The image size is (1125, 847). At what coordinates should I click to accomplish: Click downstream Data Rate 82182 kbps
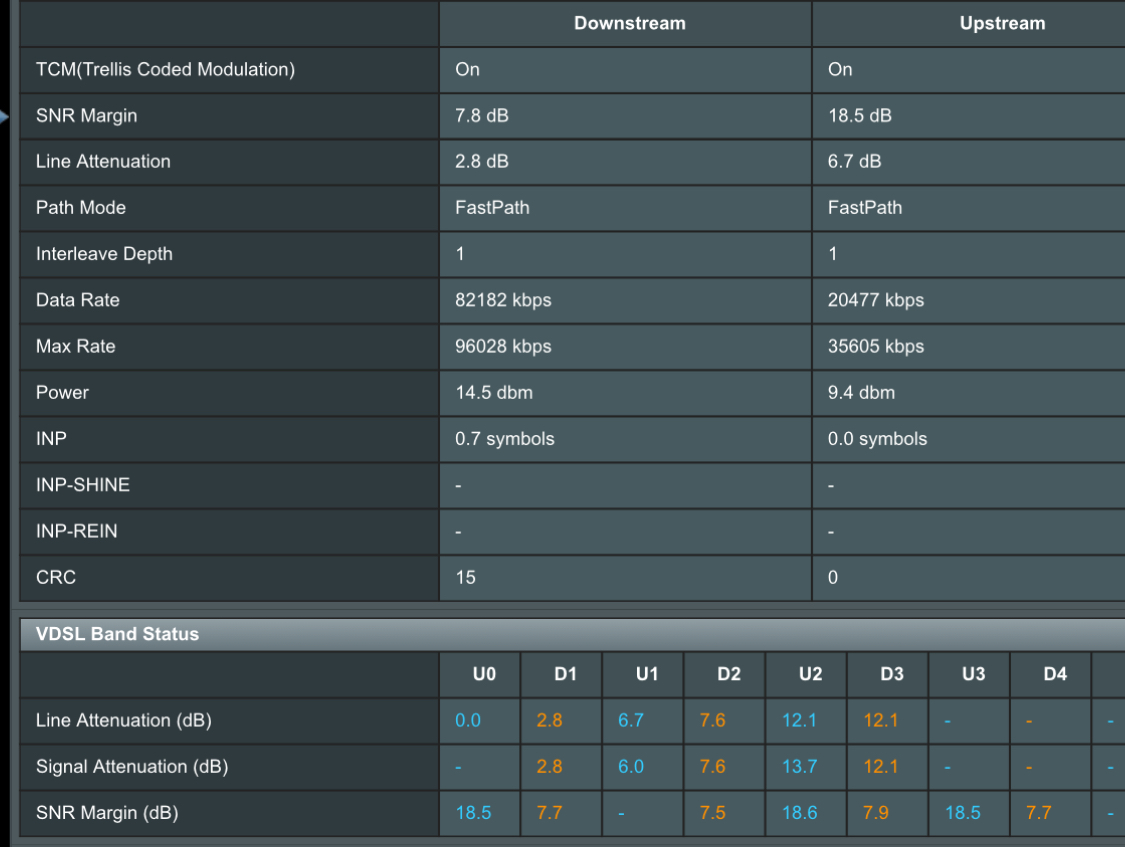(503, 300)
